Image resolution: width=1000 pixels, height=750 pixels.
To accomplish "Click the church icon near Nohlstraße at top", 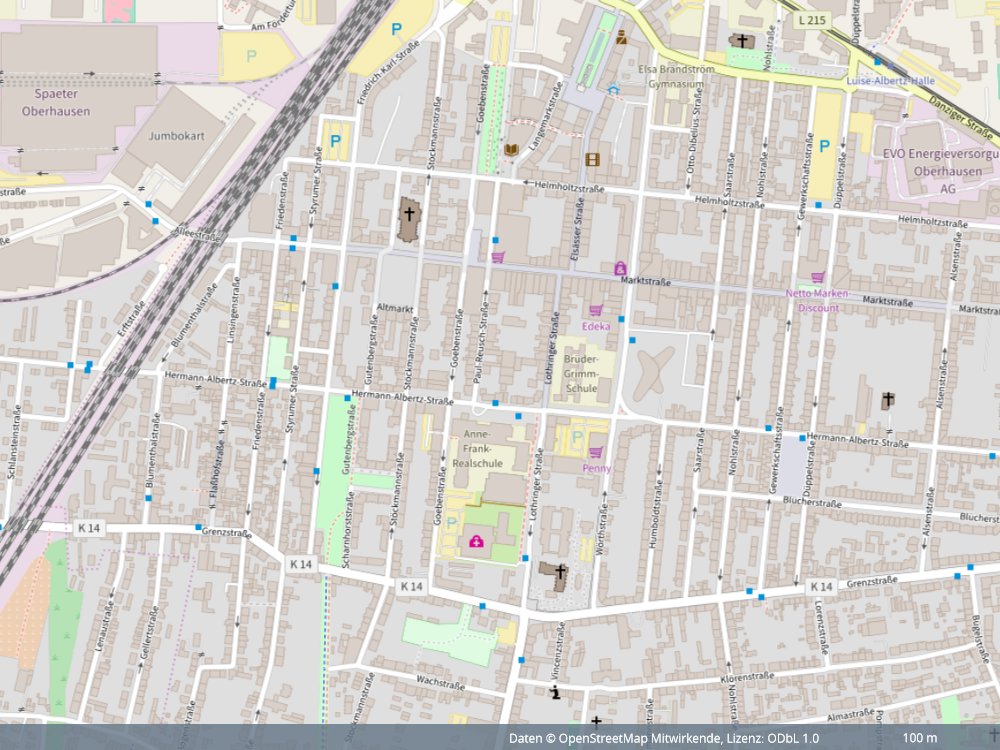I will tap(742, 41).
